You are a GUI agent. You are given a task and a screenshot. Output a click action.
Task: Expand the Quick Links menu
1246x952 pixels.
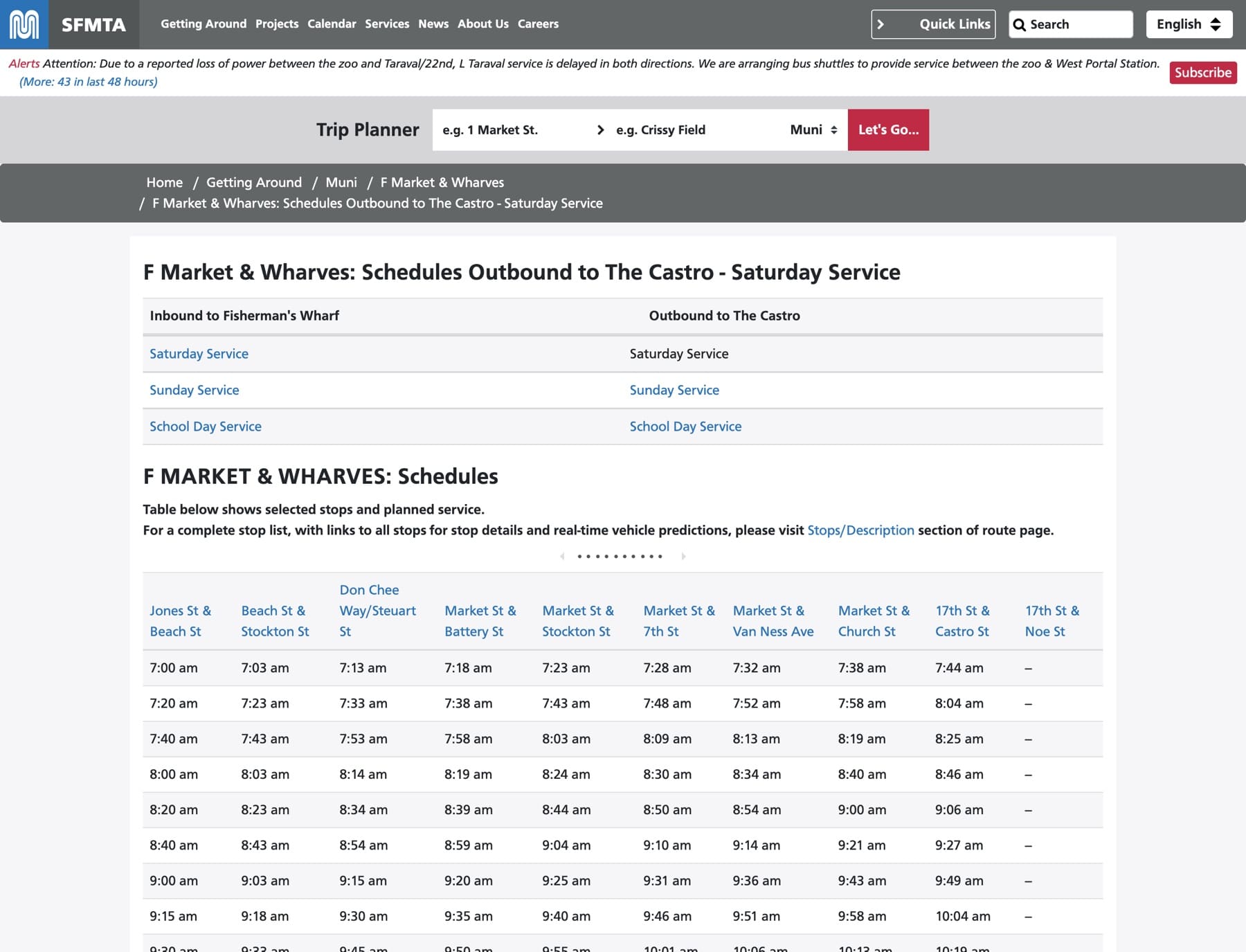pos(933,24)
